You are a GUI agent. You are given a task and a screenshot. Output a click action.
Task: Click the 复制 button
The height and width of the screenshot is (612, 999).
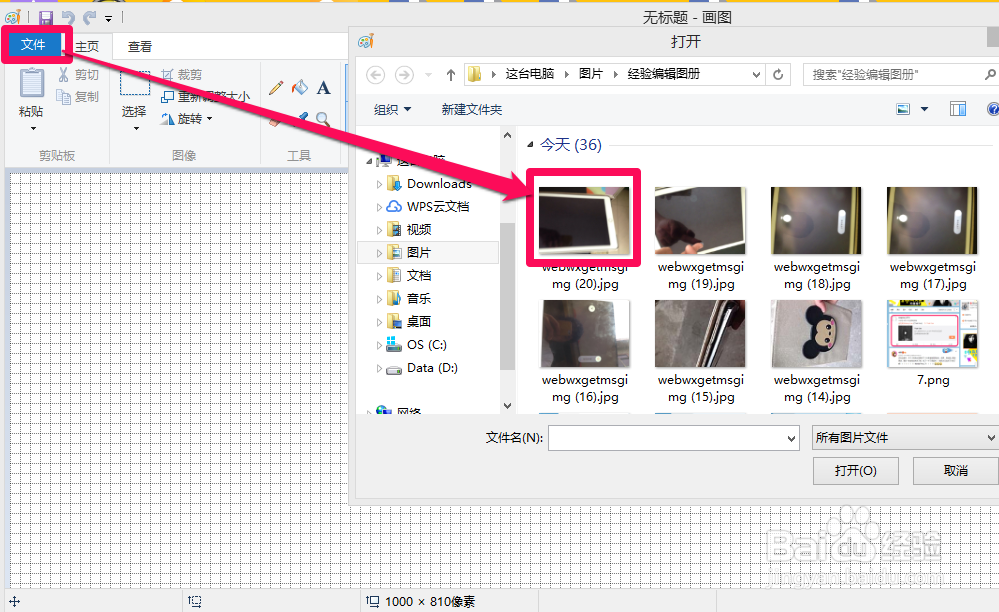point(79,96)
